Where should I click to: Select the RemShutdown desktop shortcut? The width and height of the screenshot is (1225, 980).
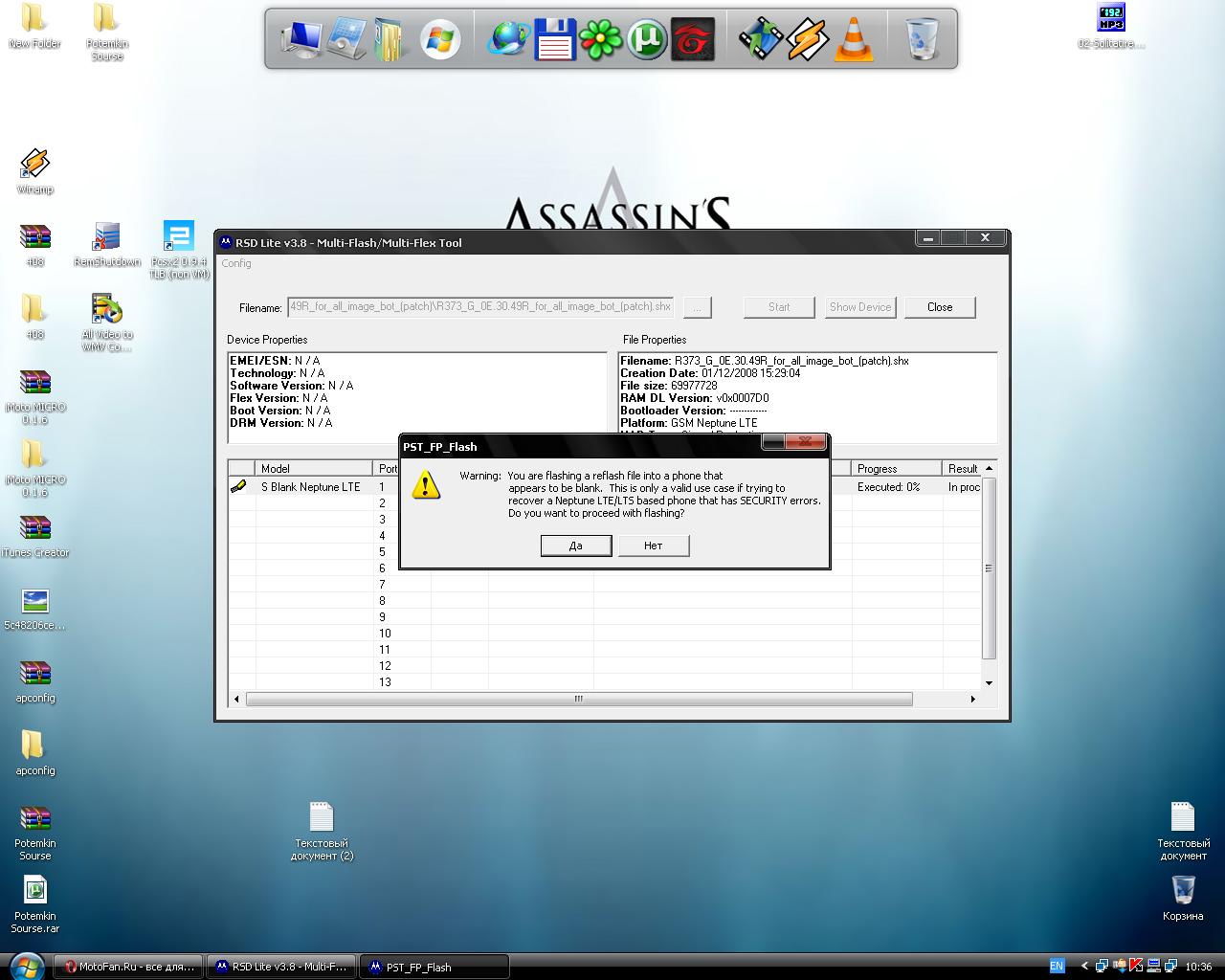click(107, 245)
